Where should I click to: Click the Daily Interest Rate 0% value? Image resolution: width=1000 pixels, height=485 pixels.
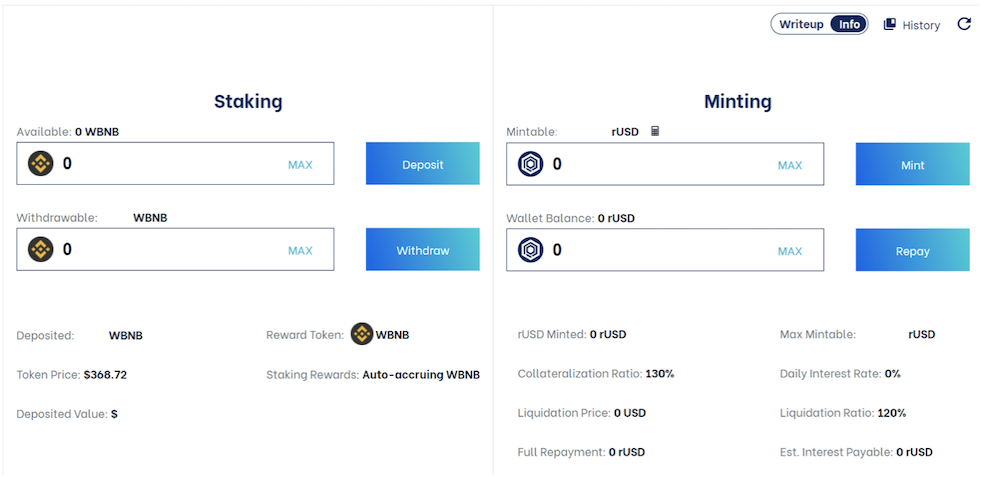point(893,374)
